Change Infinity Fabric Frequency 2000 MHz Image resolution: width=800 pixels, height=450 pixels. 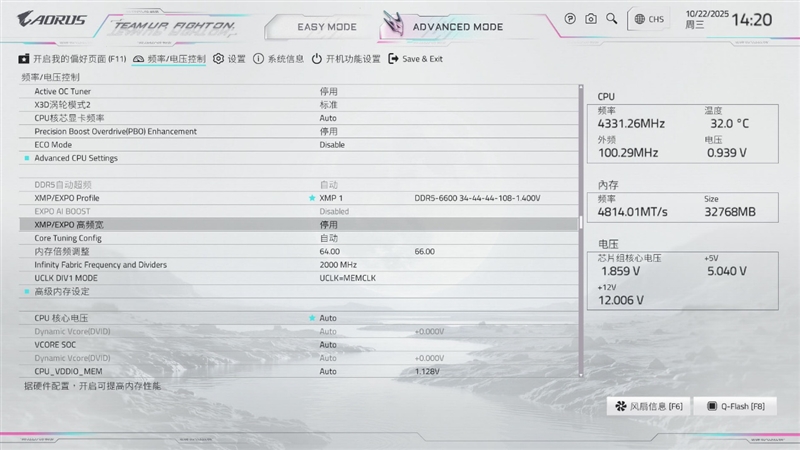coord(338,265)
